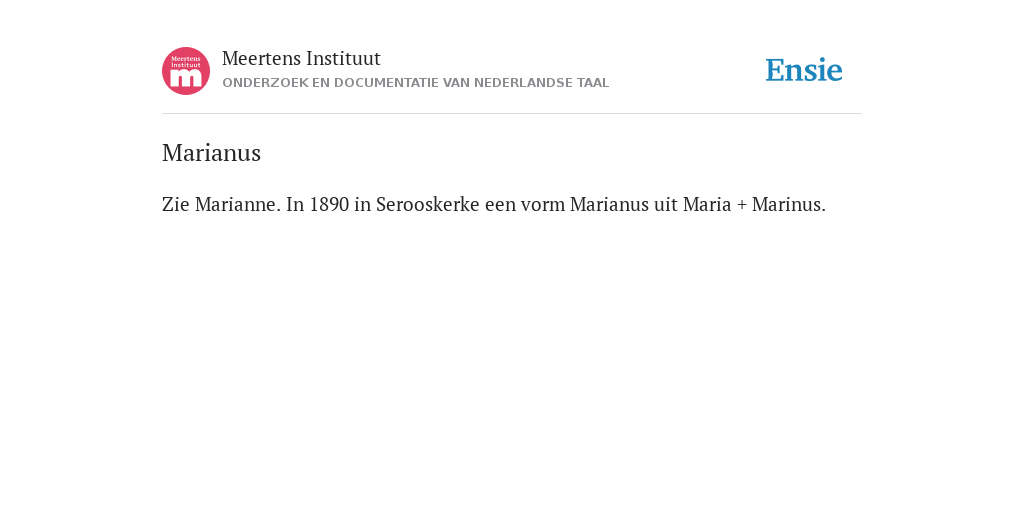Click the tagline Onderzoek en documentatie van Nederlandse taal
Viewport: 1024px width, 512px height.
point(415,83)
